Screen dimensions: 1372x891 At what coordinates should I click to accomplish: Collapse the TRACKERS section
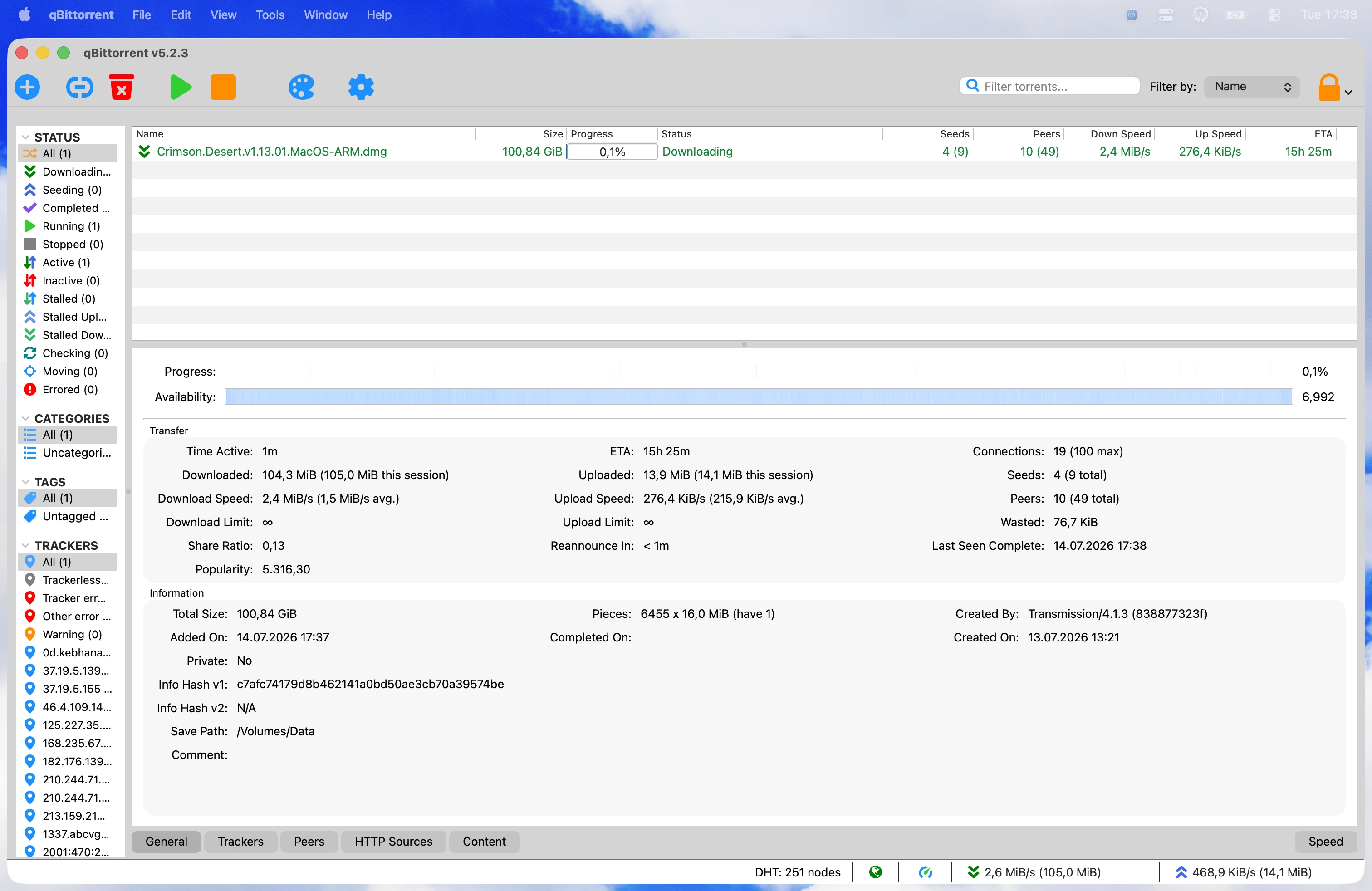tap(25, 545)
